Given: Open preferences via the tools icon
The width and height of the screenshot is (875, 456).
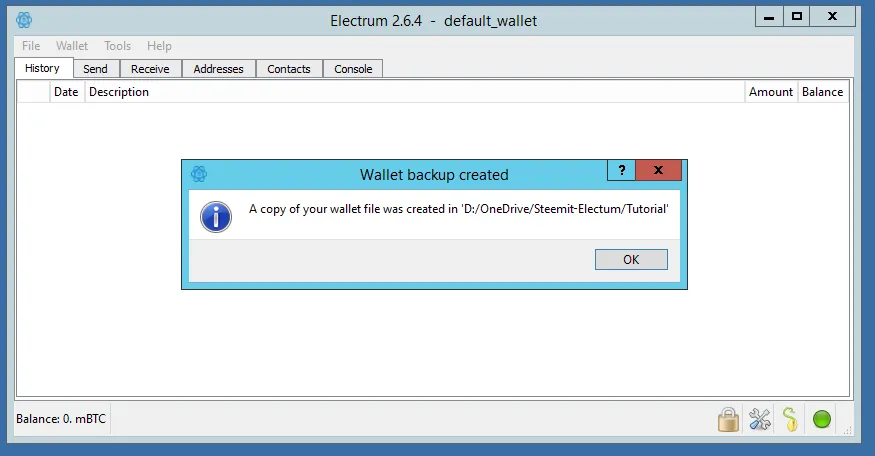Looking at the screenshot, I should coord(759,419).
